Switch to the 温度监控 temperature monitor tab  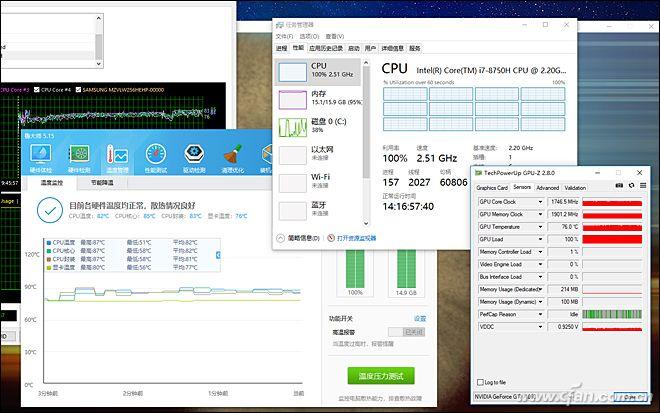pyautogui.click(x=51, y=183)
